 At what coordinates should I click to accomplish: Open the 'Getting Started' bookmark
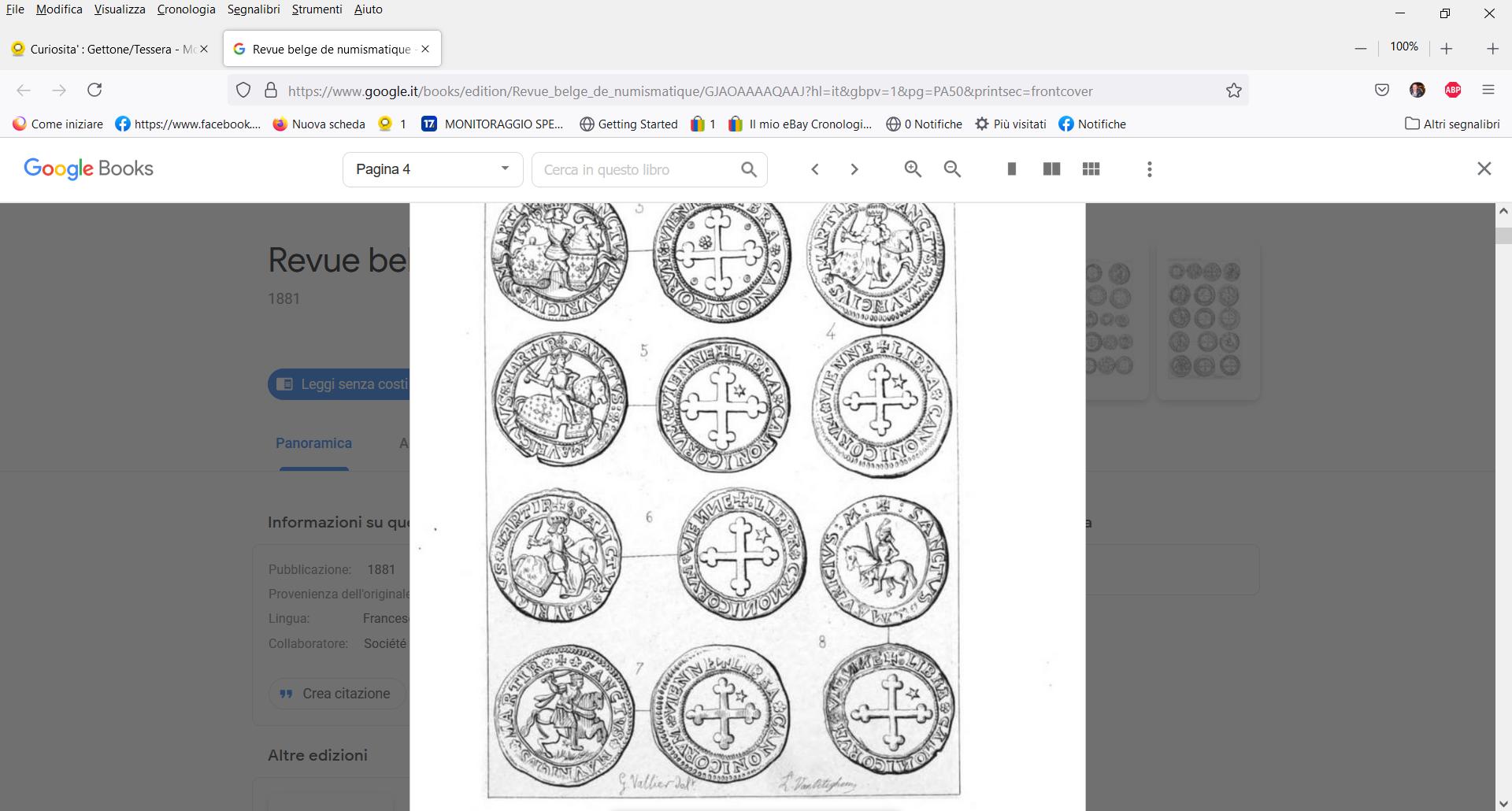628,124
